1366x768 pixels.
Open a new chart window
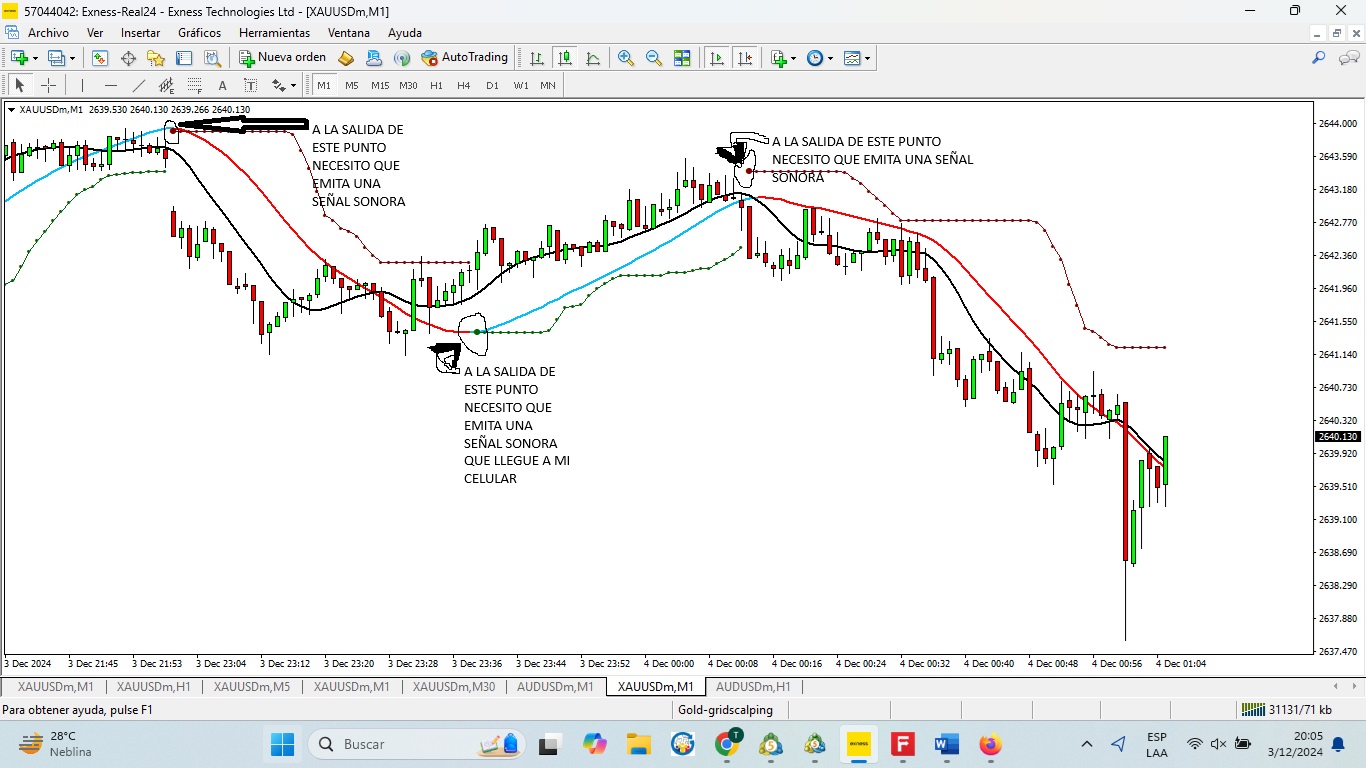click(19, 58)
